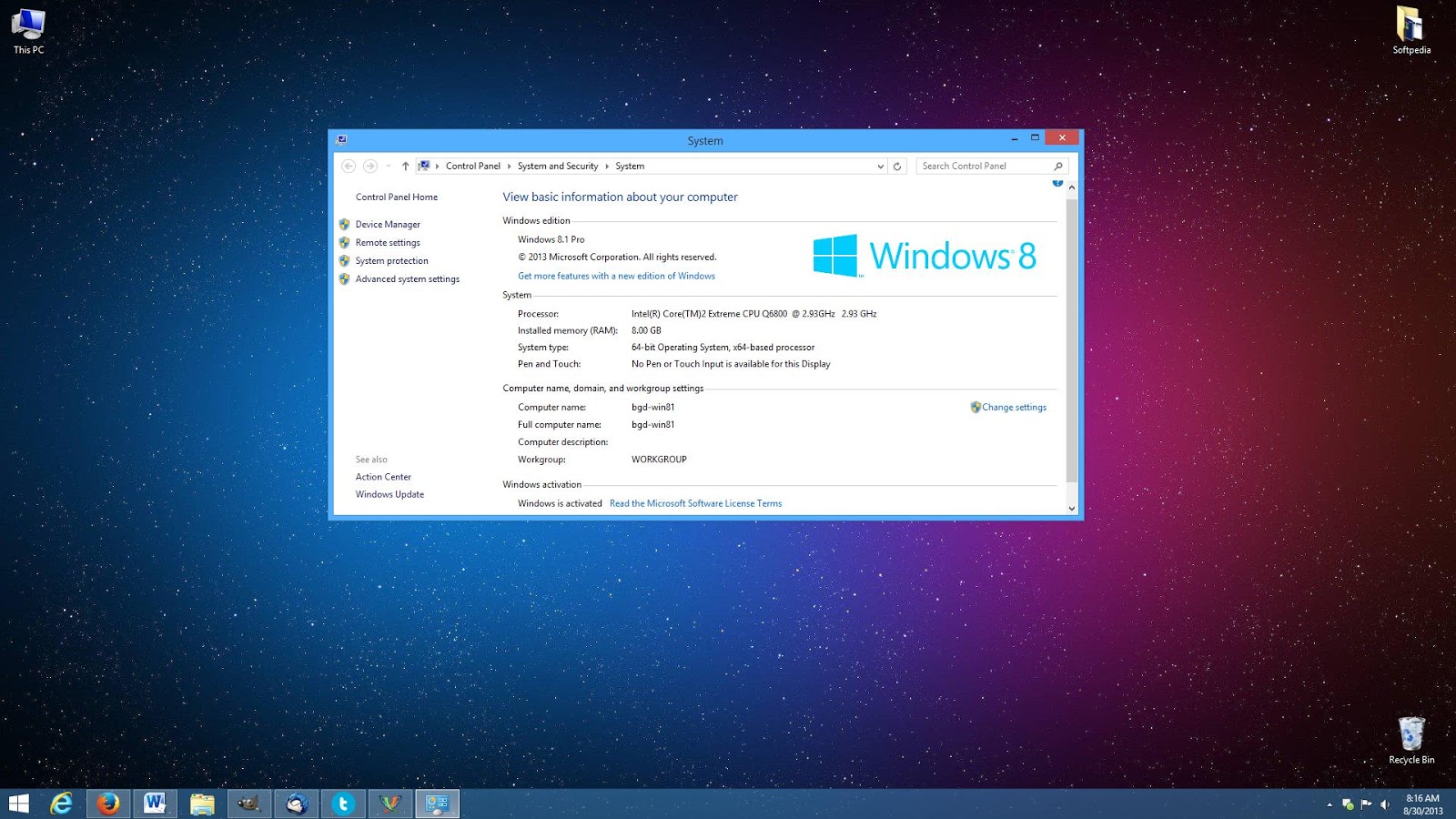Open Device Manager
1456x819 pixels.
(x=388, y=224)
